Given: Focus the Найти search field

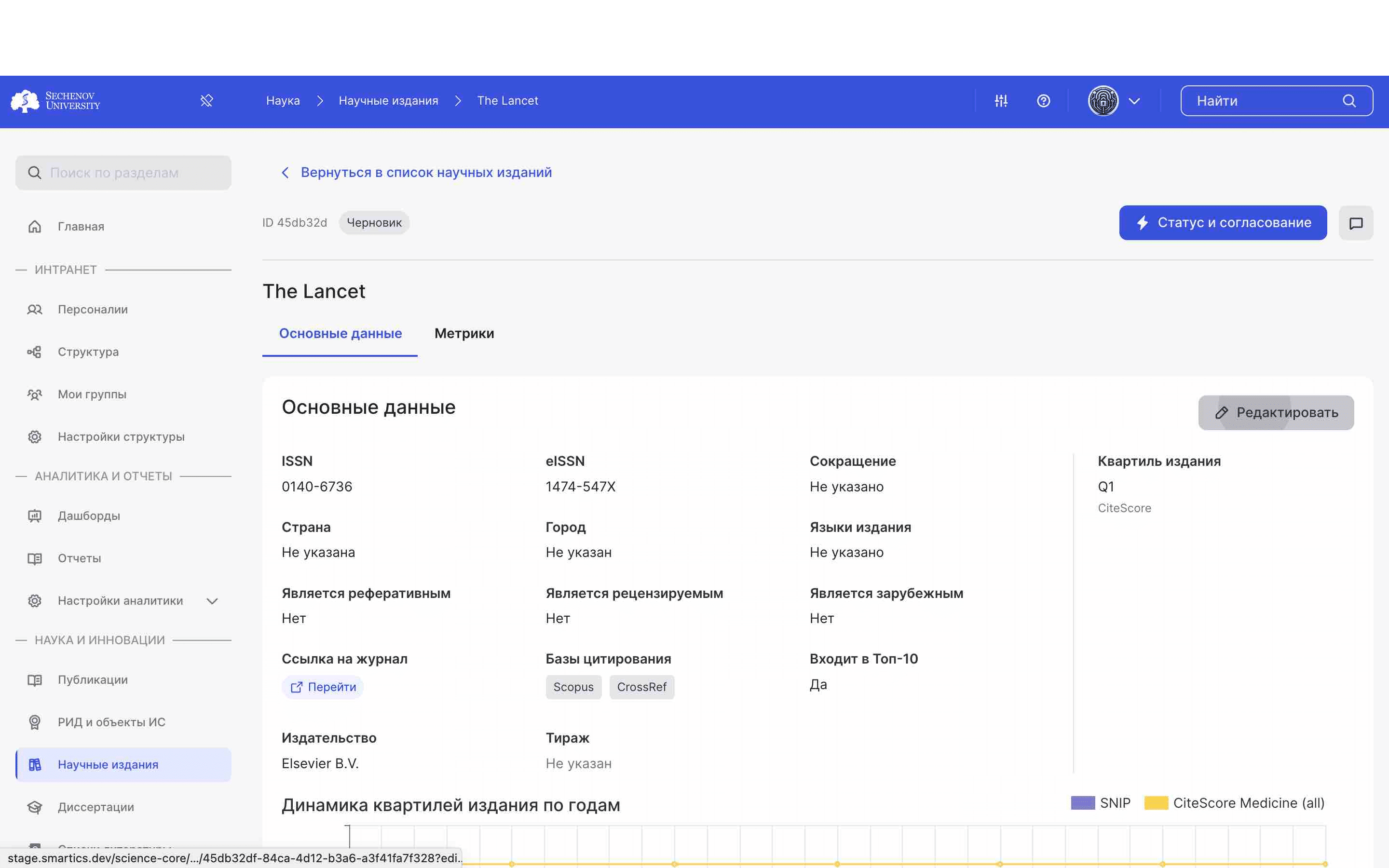Looking at the screenshot, I should point(1277,101).
